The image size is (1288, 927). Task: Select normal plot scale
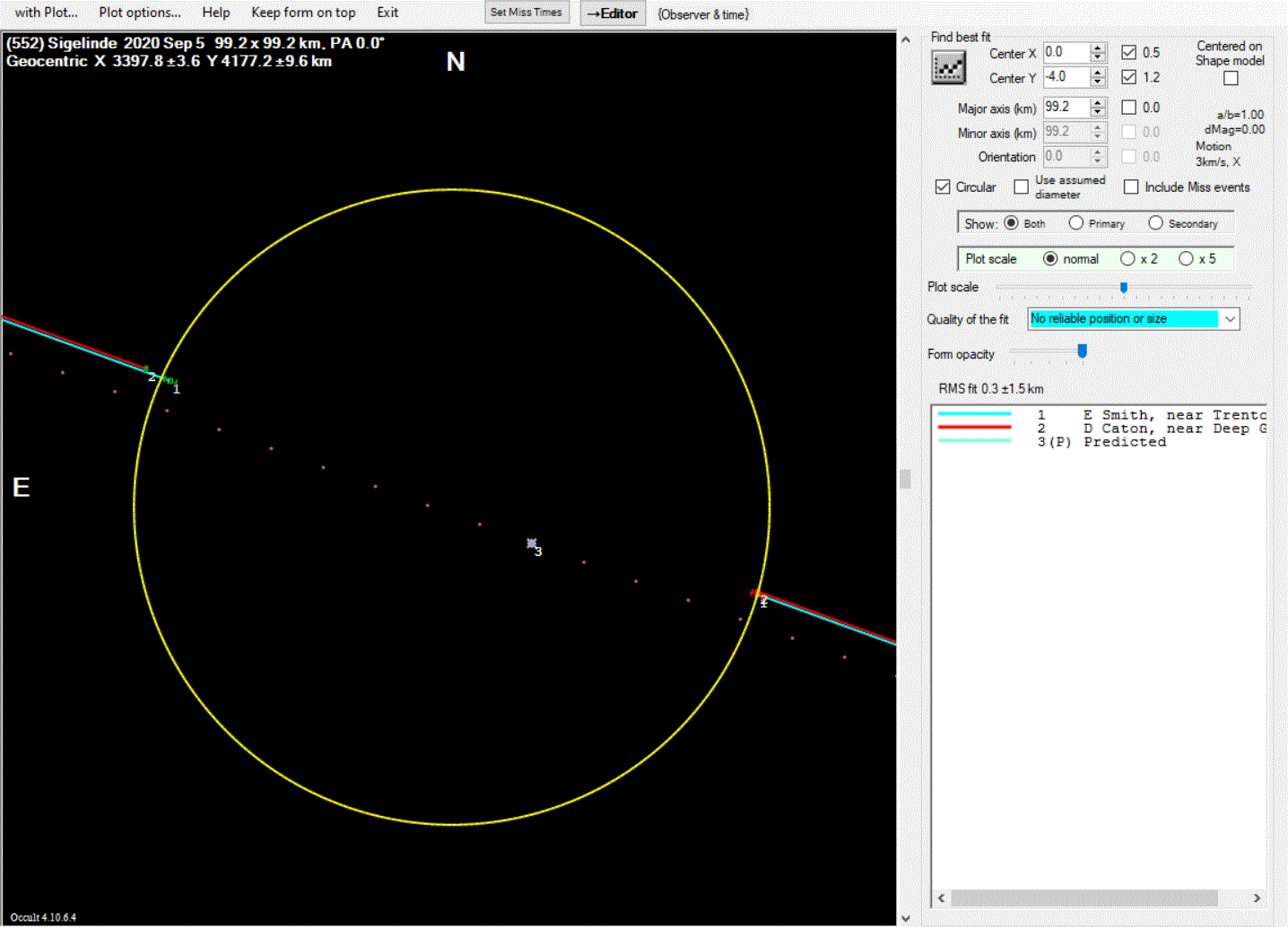click(1050, 258)
